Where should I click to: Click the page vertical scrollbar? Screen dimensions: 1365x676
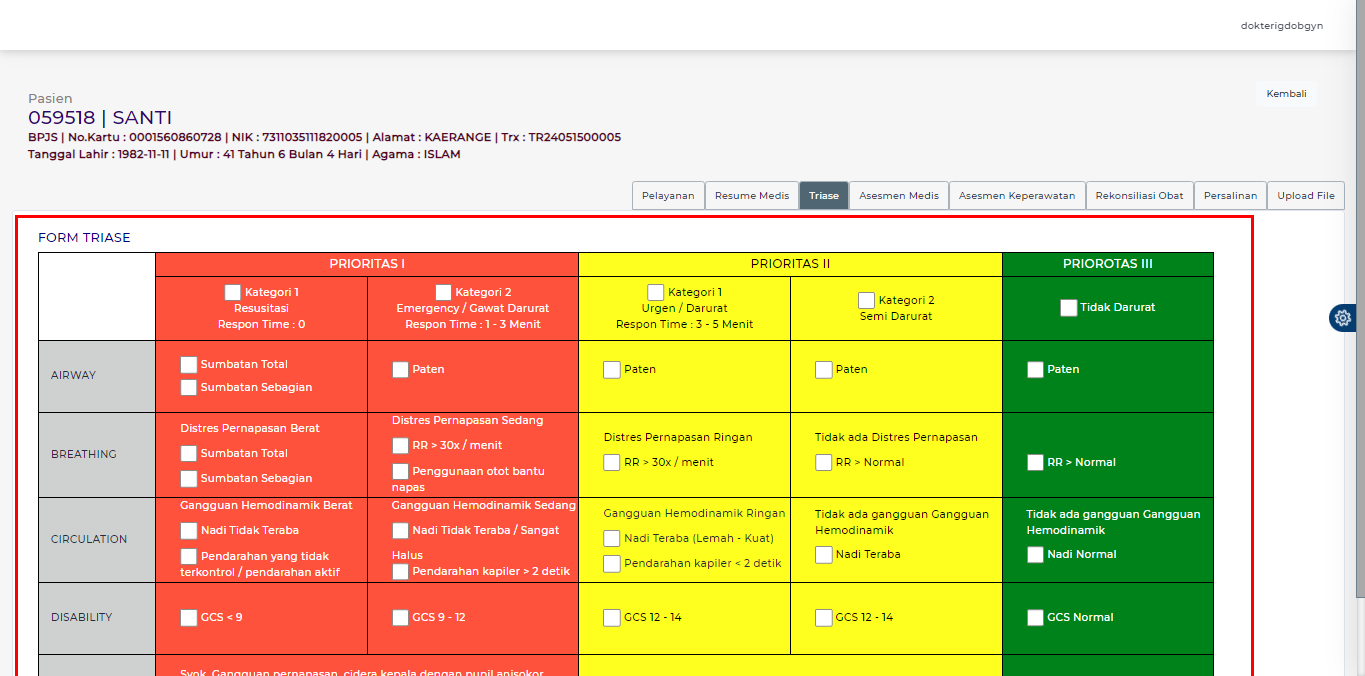pos(1359,300)
